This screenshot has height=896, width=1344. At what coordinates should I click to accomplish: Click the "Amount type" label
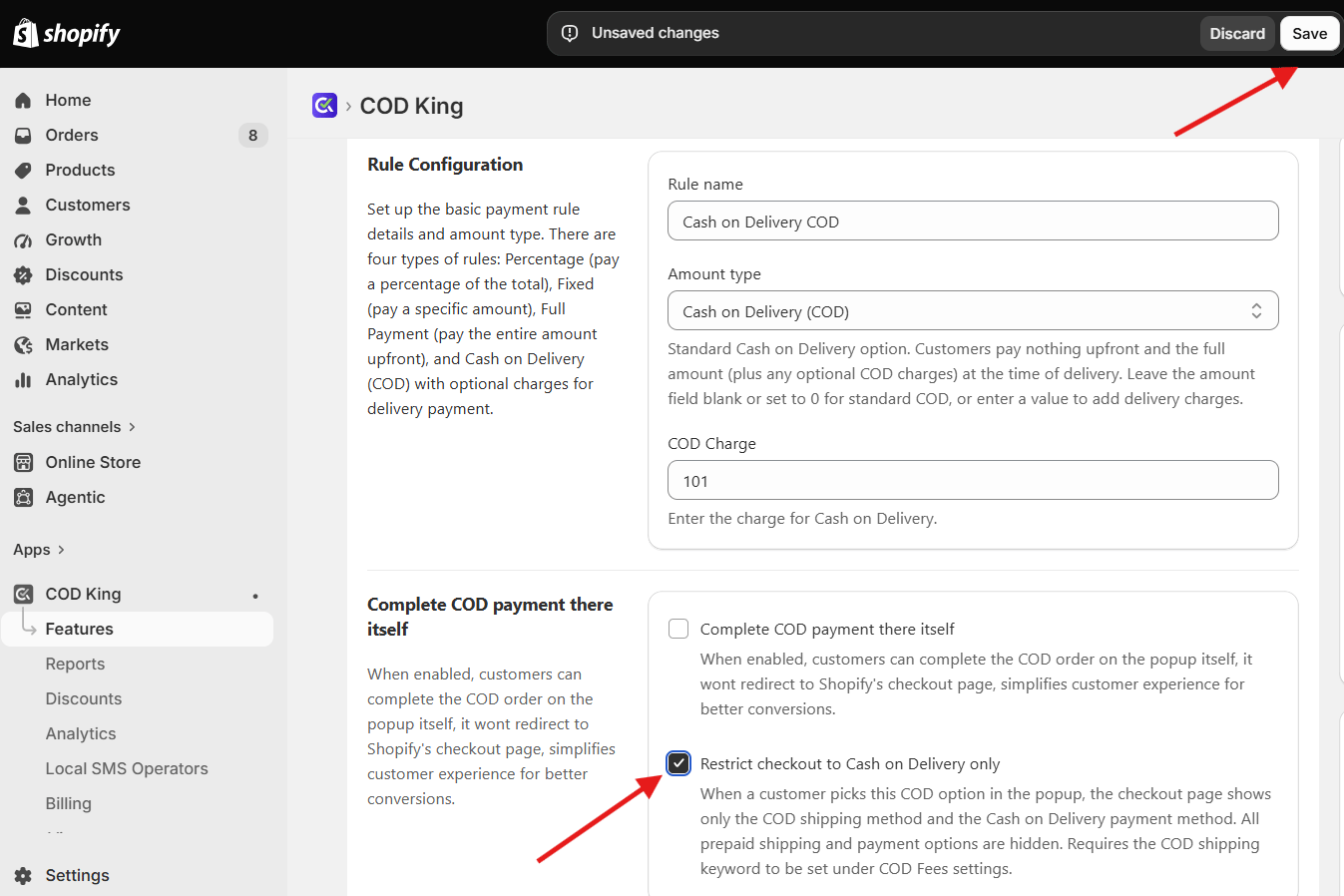click(x=714, y=274)
